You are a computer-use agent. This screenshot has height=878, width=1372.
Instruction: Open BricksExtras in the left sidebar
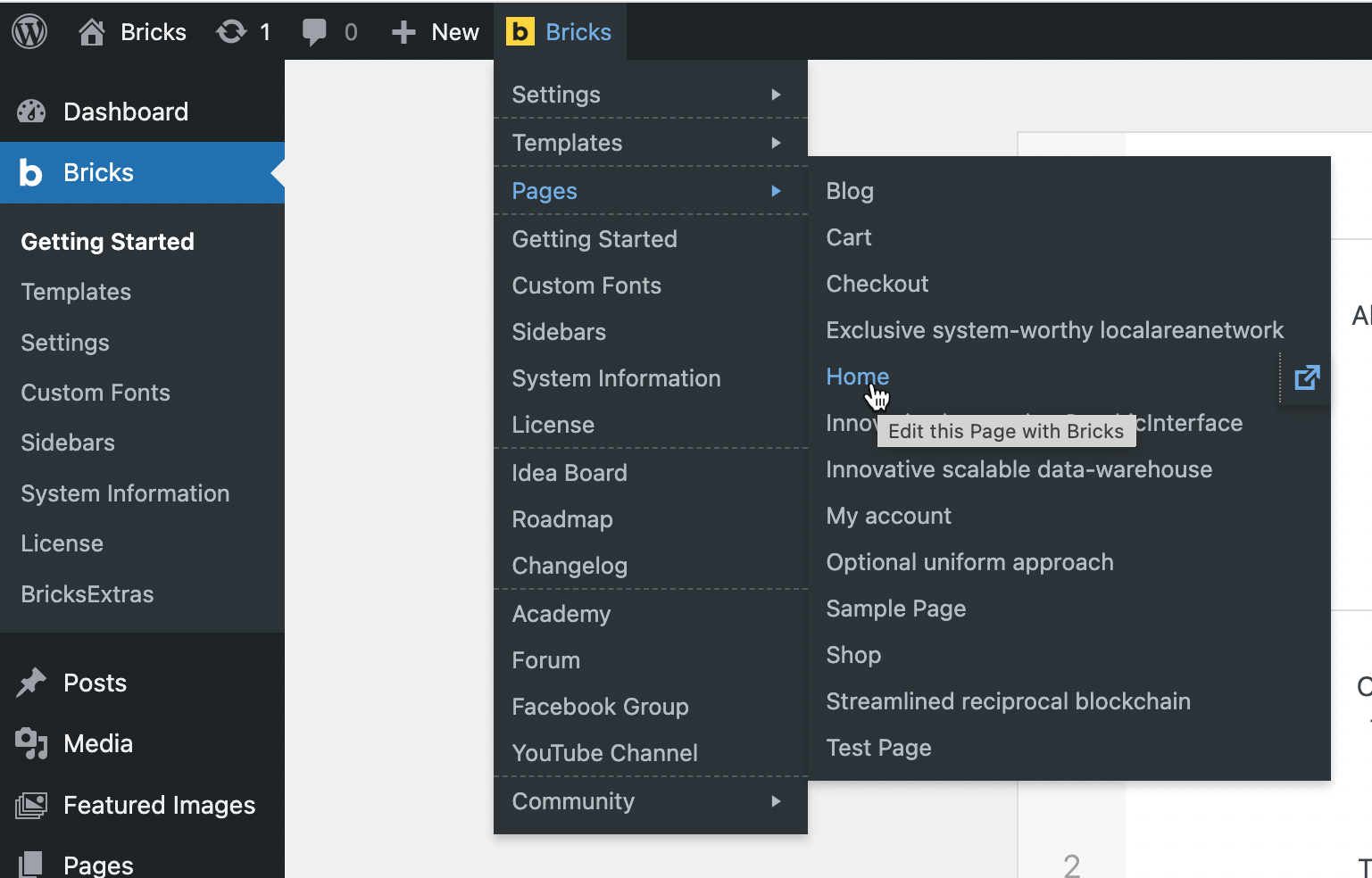[x=87, y=594]
